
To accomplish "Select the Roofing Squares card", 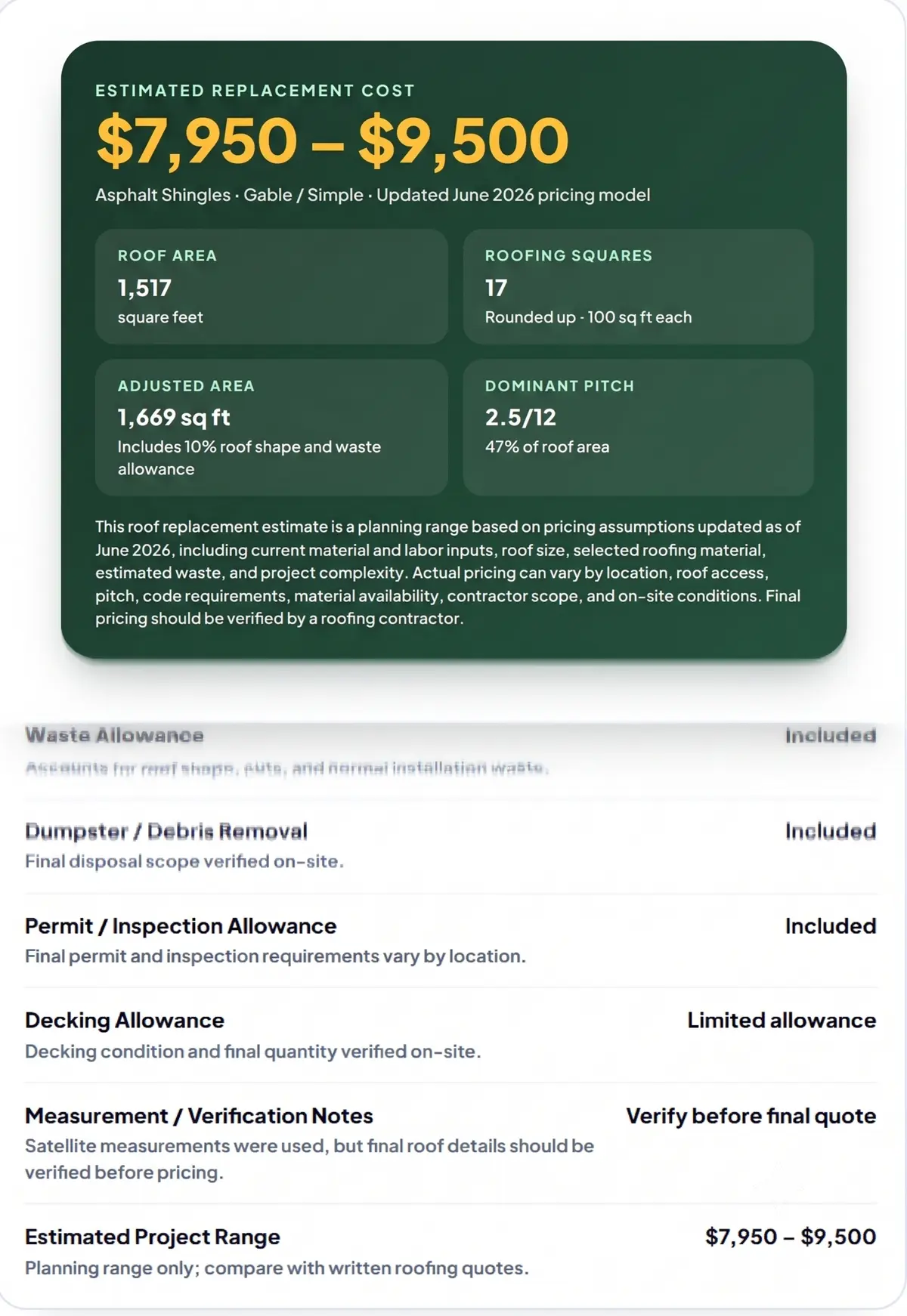I will pyautogui.click(x=638, y=286).
